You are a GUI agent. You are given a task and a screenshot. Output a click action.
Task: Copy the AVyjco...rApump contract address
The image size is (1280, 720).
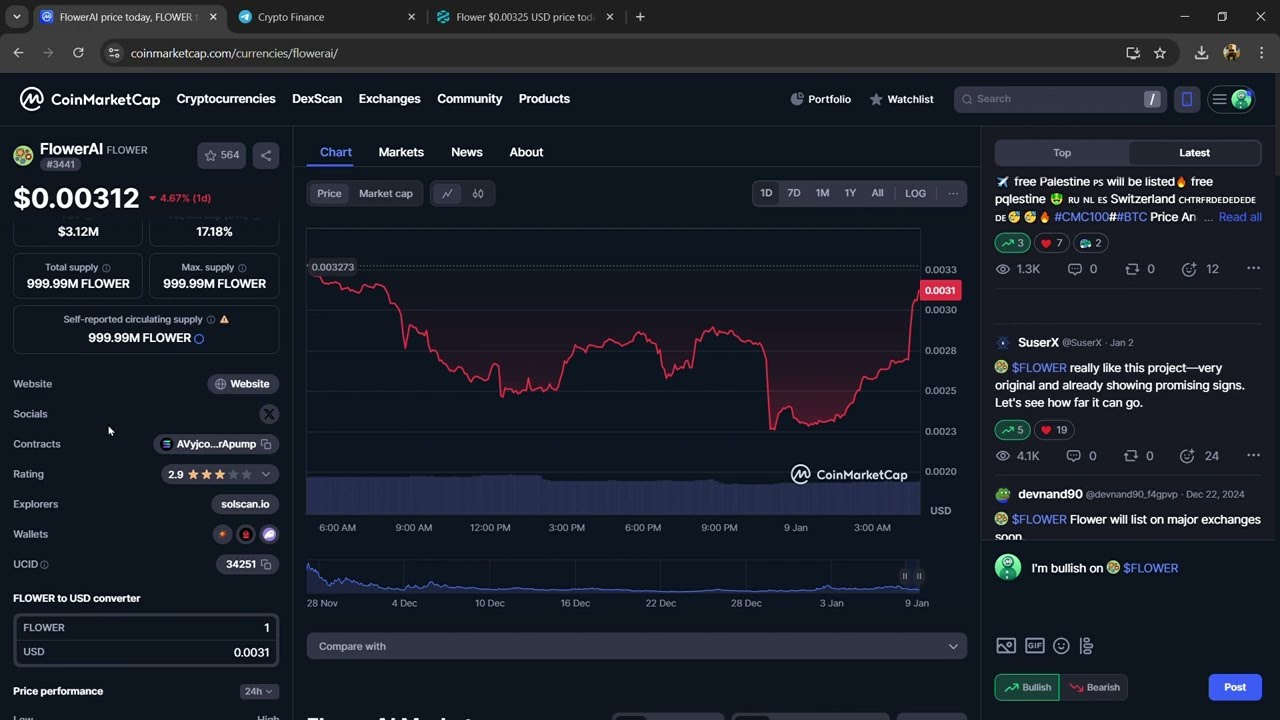(266, 444)
